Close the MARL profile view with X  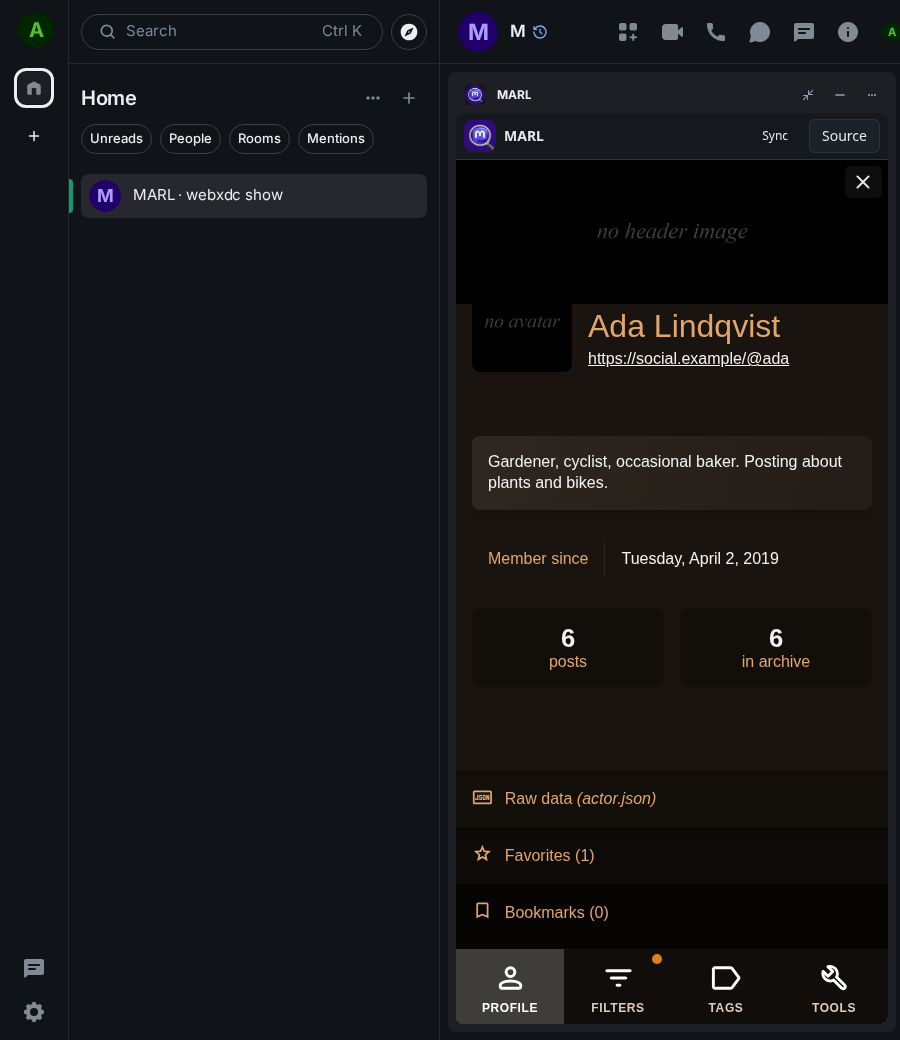pos(863,182)
